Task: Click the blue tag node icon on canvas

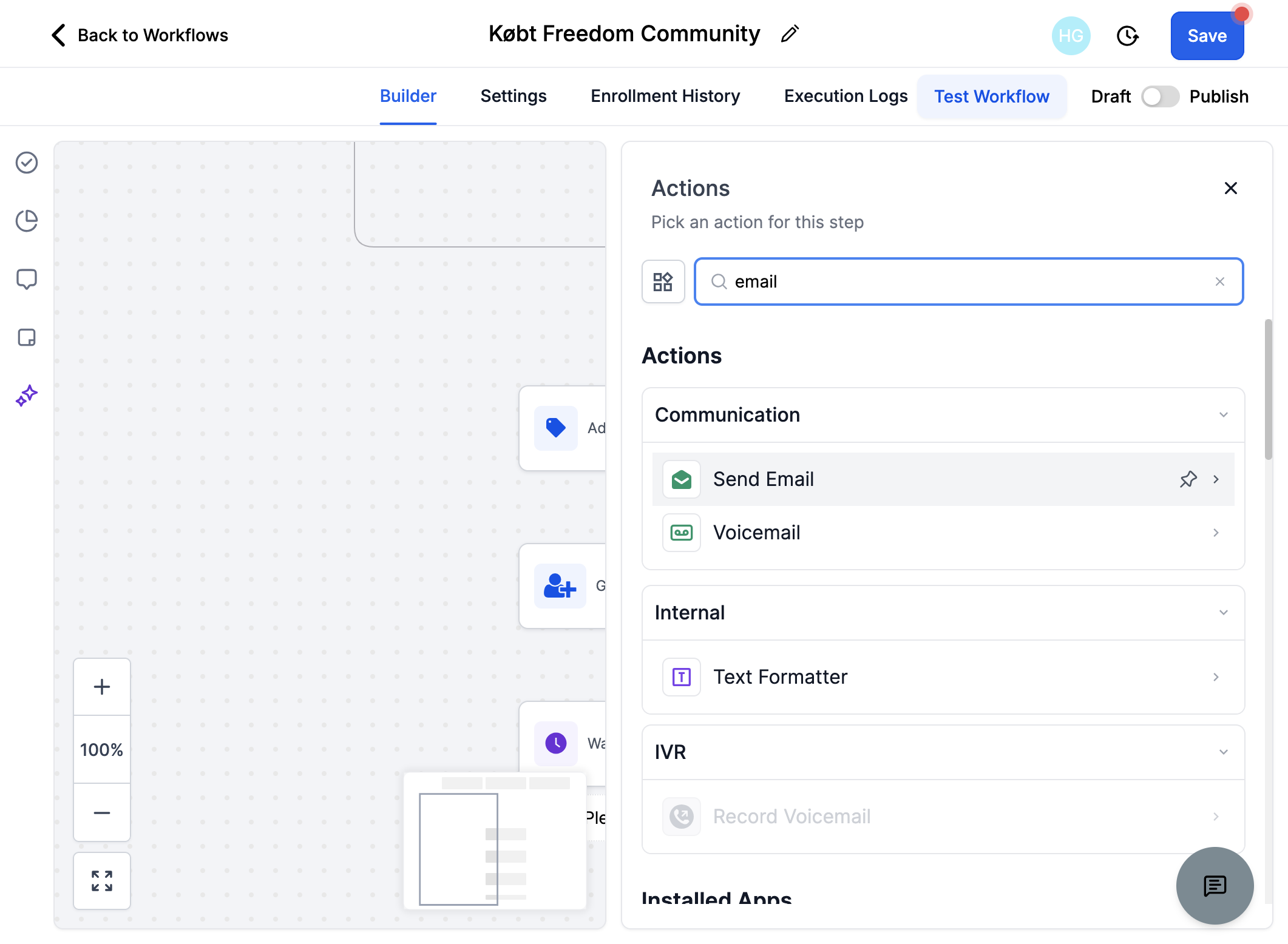Action: click(555, 428)
